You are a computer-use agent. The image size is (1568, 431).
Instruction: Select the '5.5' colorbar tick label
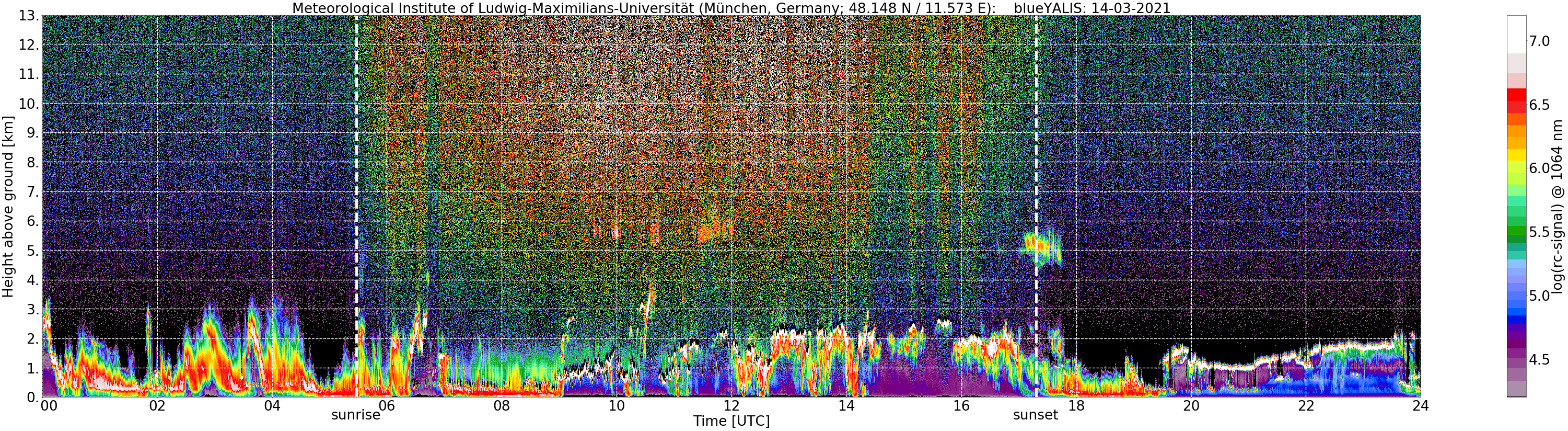click(x=1538, y=232)
